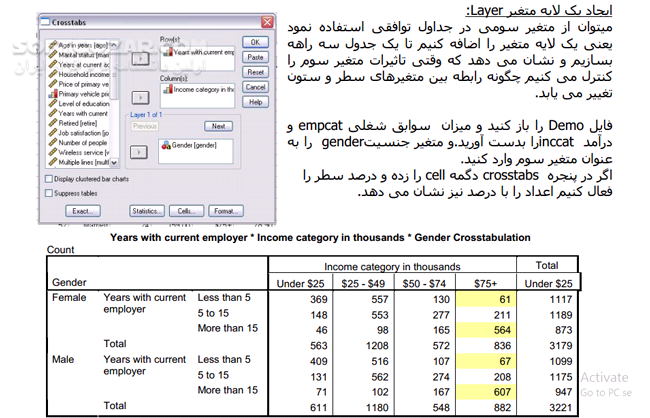The image size is (650, 418).
Task: Click the variable list scrollbar thumb
Action: [x=114, y=73]
